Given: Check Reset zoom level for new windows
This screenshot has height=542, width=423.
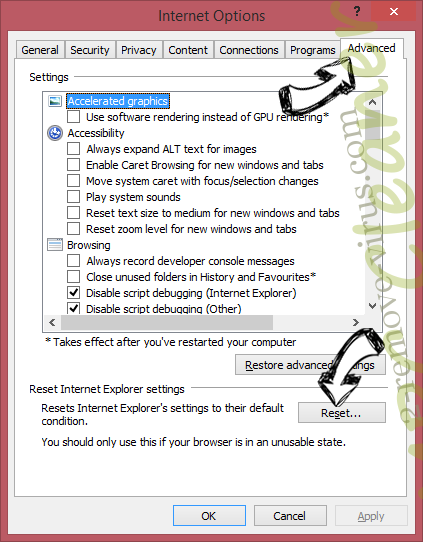Looking at the screenshot, I should coord(73,229).
